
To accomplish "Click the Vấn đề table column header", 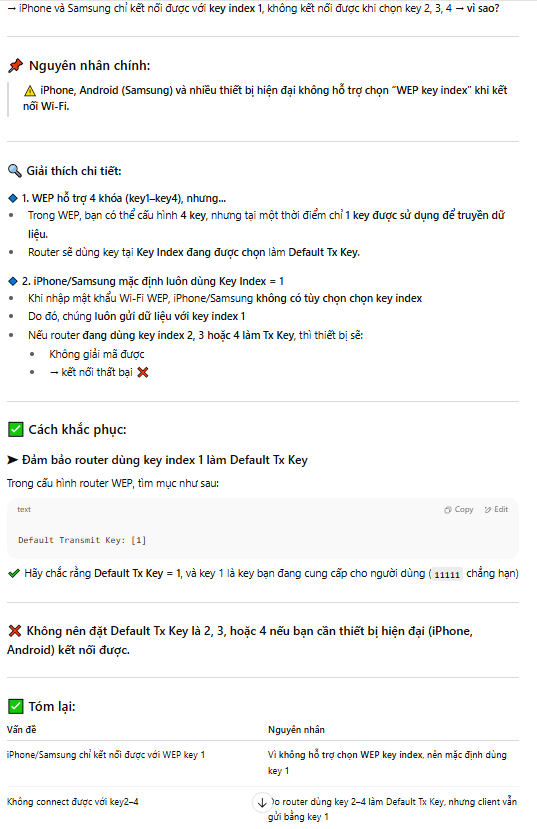I will (22, 730).
